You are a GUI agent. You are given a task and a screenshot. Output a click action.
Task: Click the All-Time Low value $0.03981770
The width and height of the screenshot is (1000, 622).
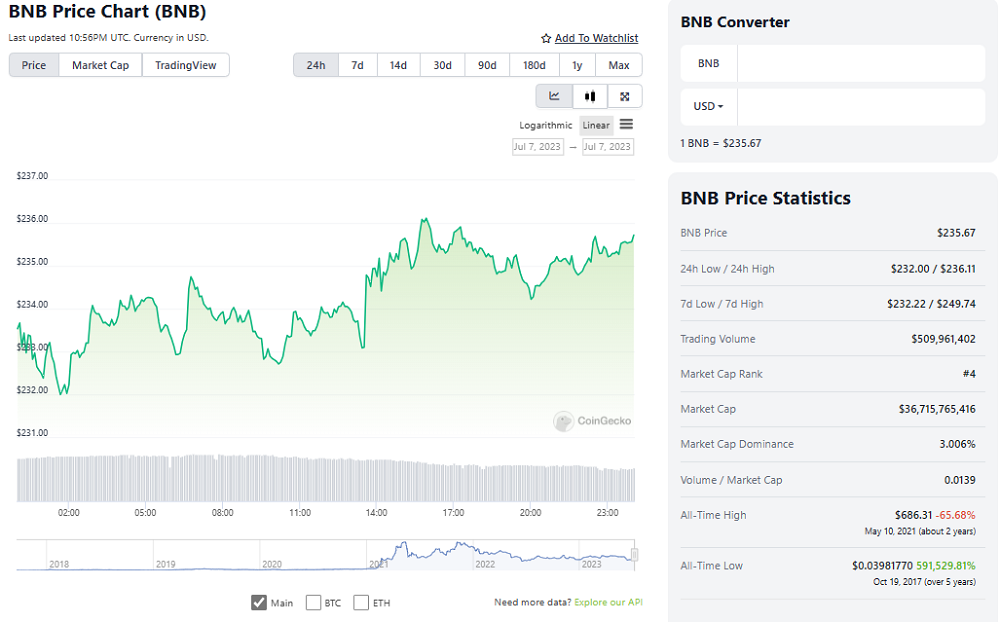(x=883, y=565)
